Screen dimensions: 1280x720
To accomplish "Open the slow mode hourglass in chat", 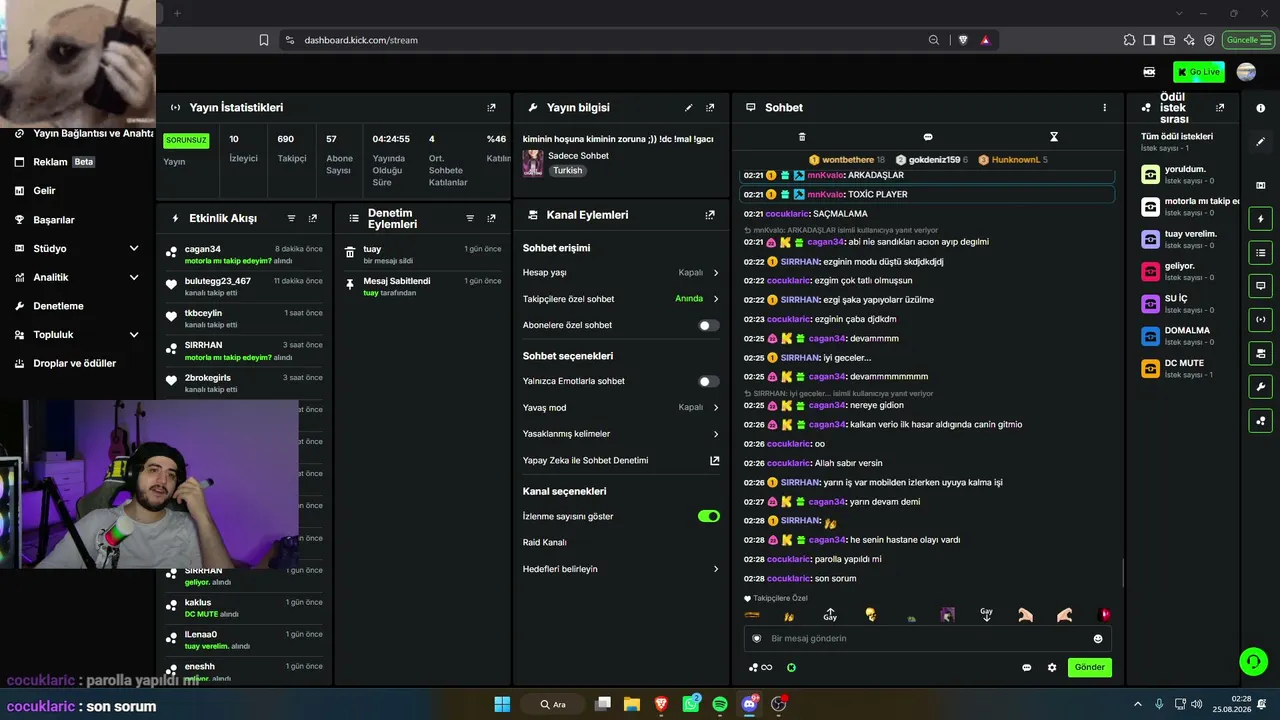I will [x=1054, y=137].
